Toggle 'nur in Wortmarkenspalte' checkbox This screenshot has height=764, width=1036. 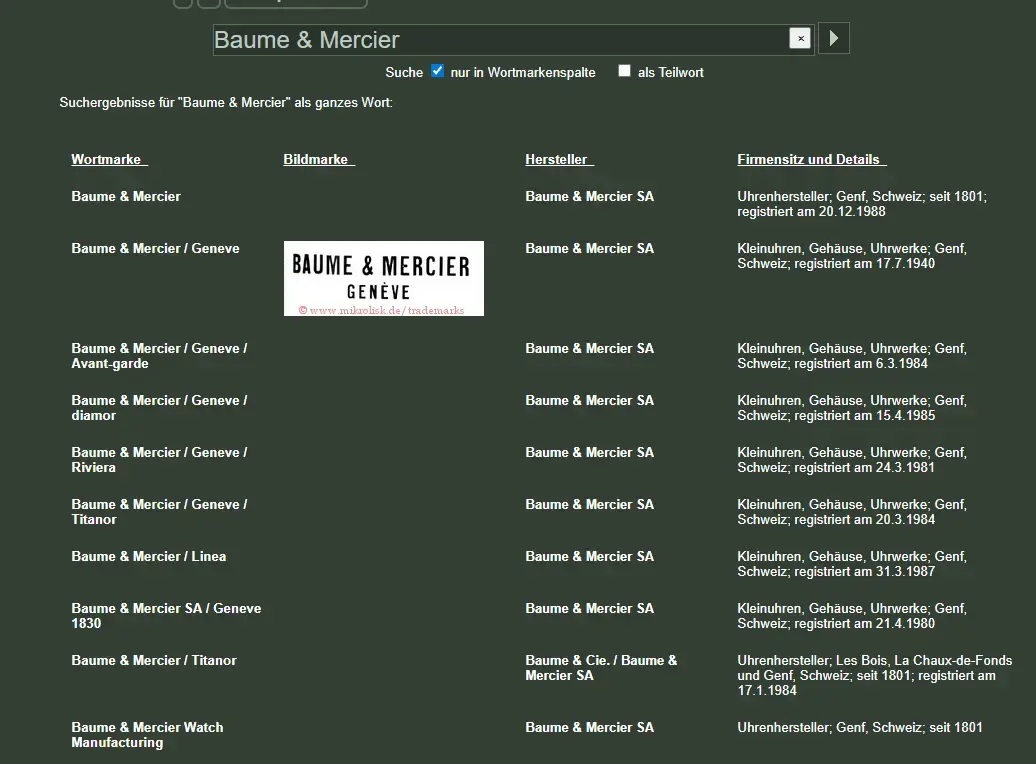(x=437, y=71)
